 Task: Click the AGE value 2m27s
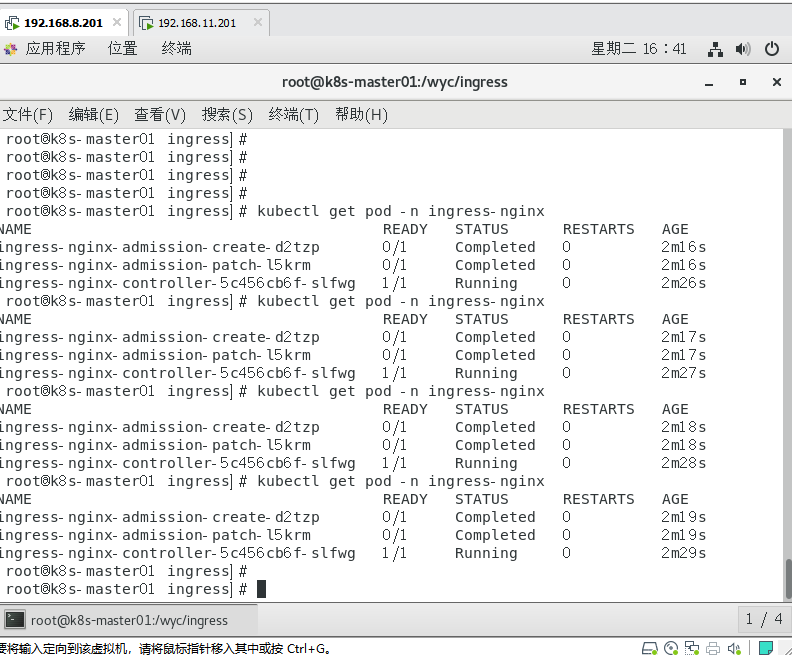coord(683,373)
